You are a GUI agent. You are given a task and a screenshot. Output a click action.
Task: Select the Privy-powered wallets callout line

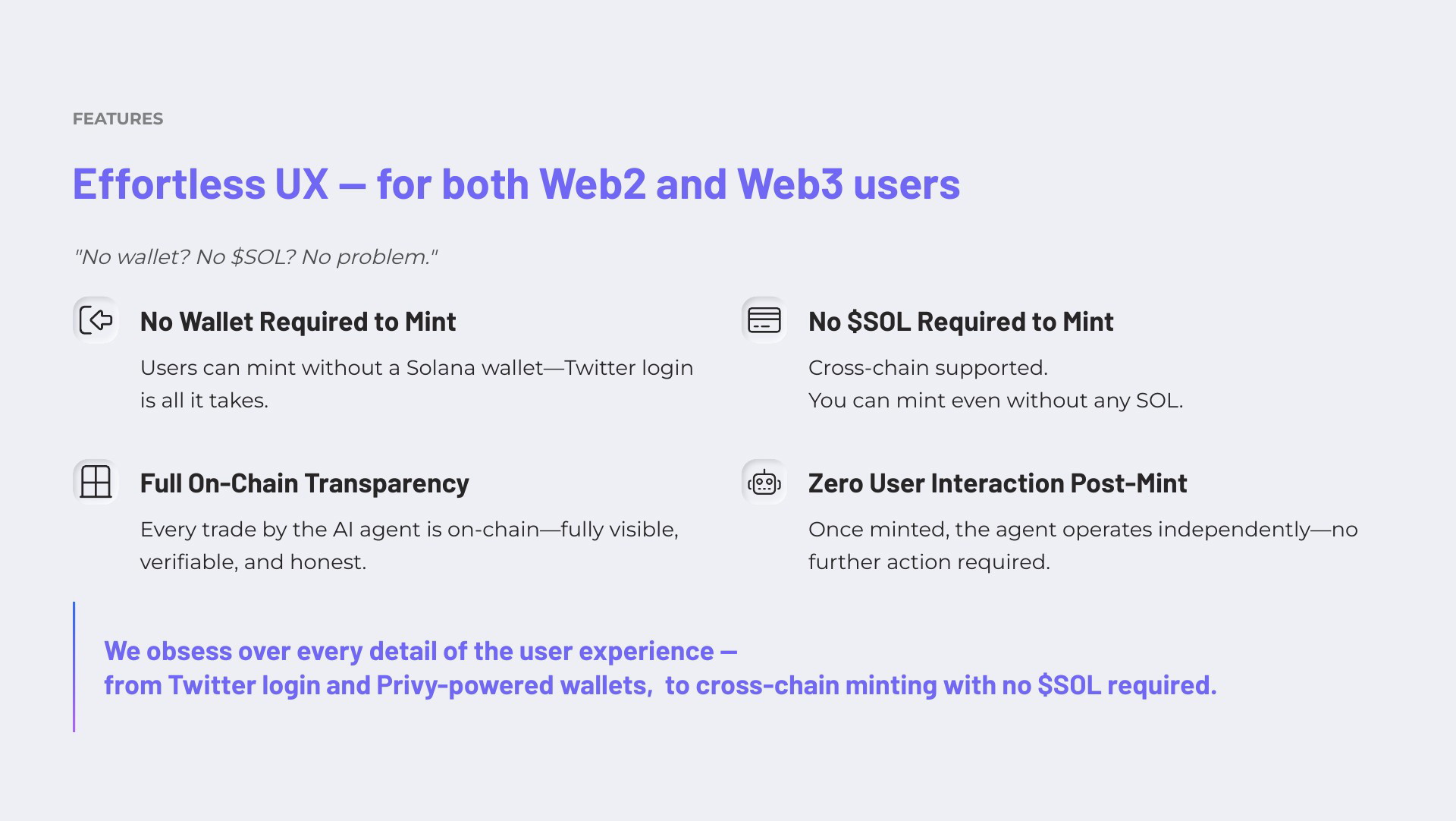660,685
